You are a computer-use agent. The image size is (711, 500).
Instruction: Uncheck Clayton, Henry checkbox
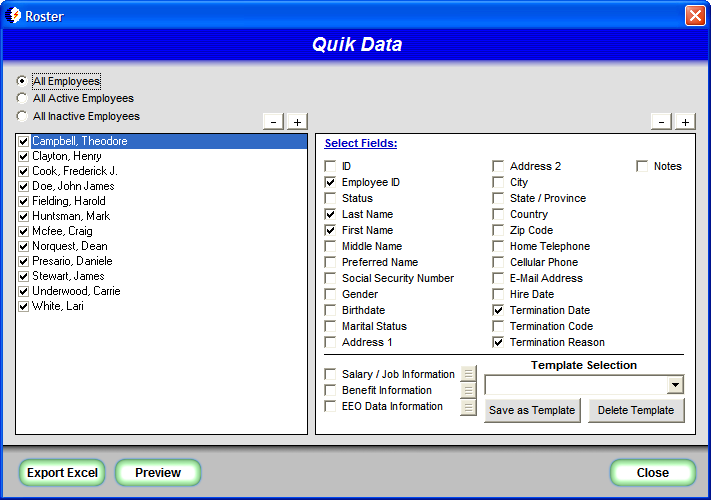coord(24,156)
